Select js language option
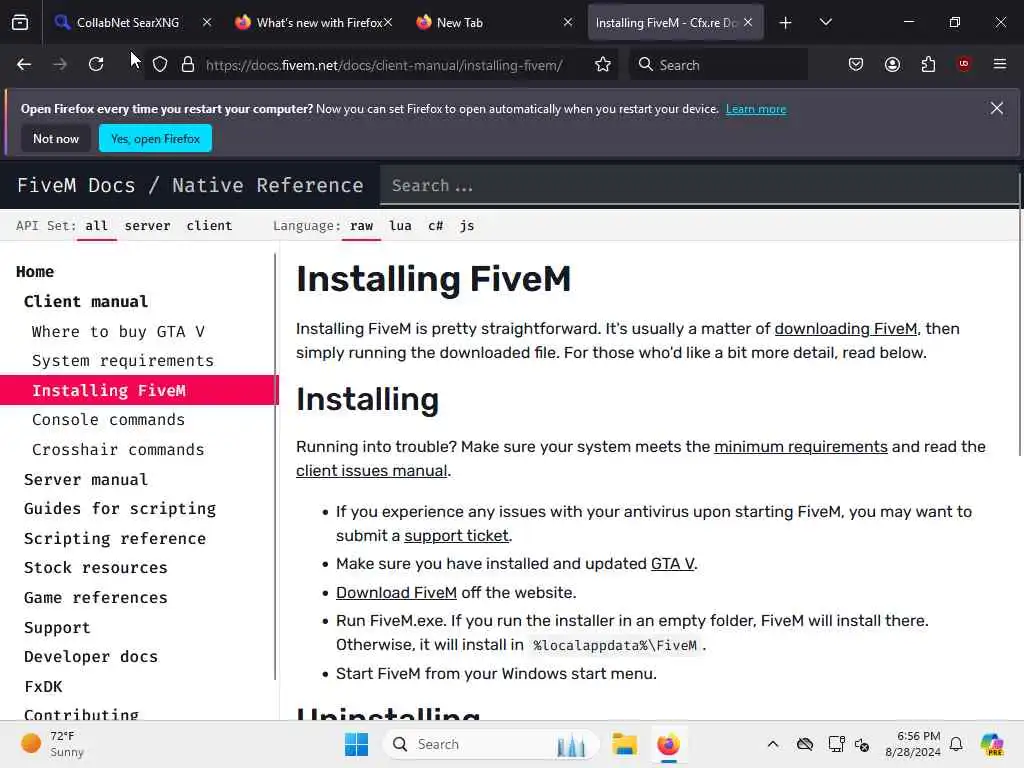 pyautogui.click(x=466, y=225)
